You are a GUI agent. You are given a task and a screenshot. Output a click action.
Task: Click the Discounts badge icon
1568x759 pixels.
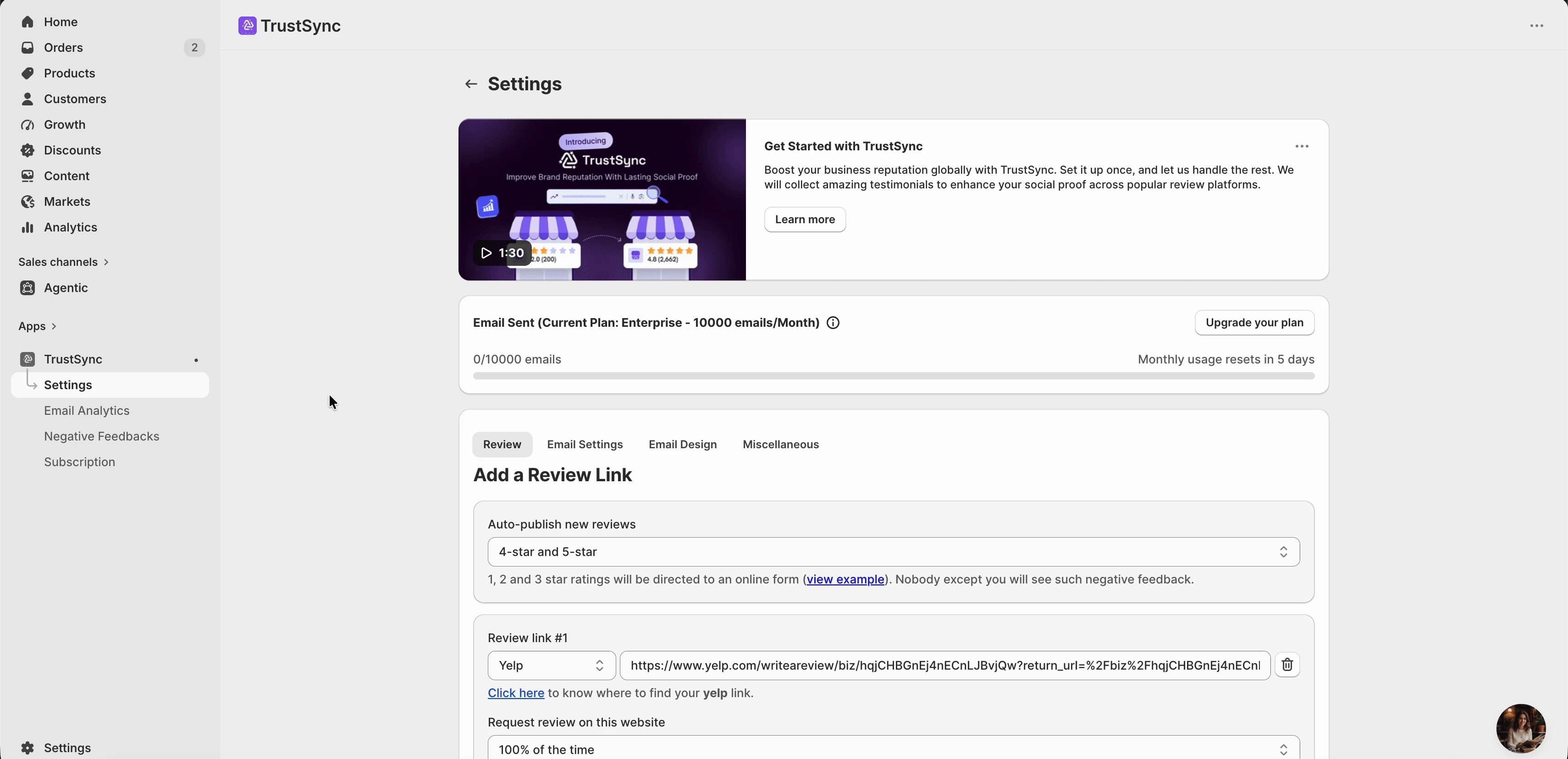click(28, 150)
